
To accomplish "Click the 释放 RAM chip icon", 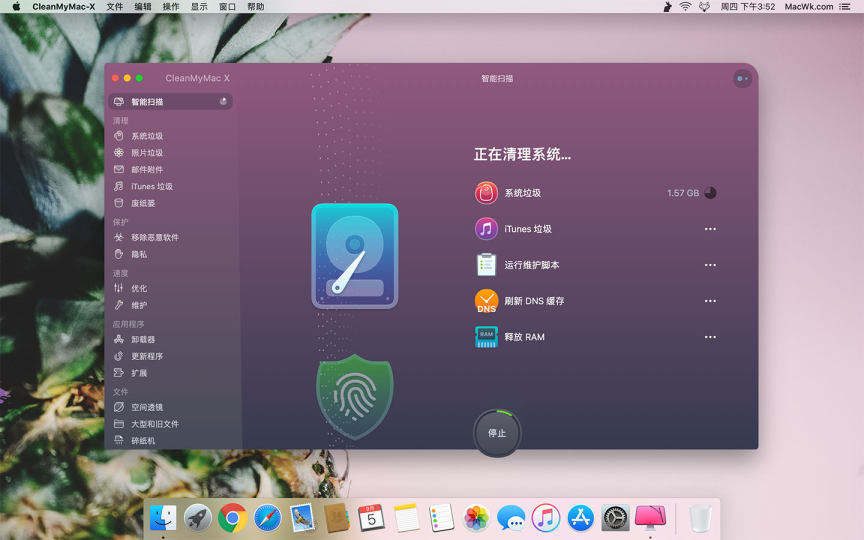I will pos(486,337).
